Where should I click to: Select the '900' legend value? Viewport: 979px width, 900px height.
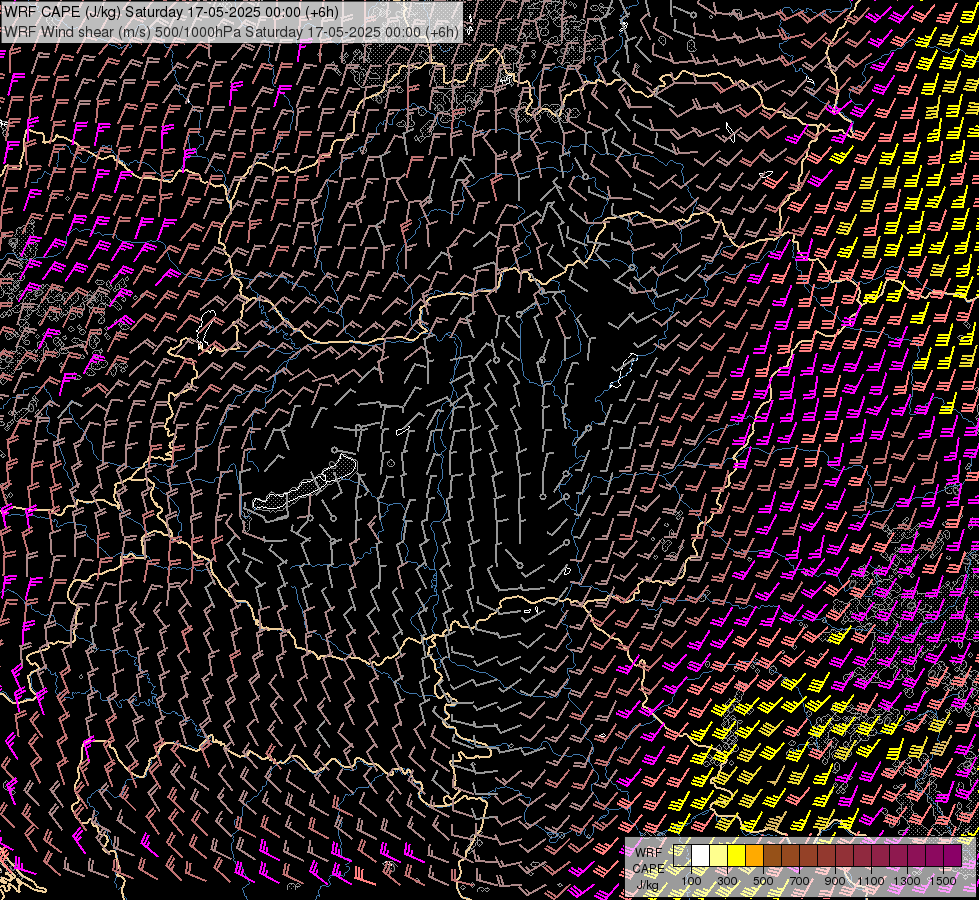coord(835,881)
